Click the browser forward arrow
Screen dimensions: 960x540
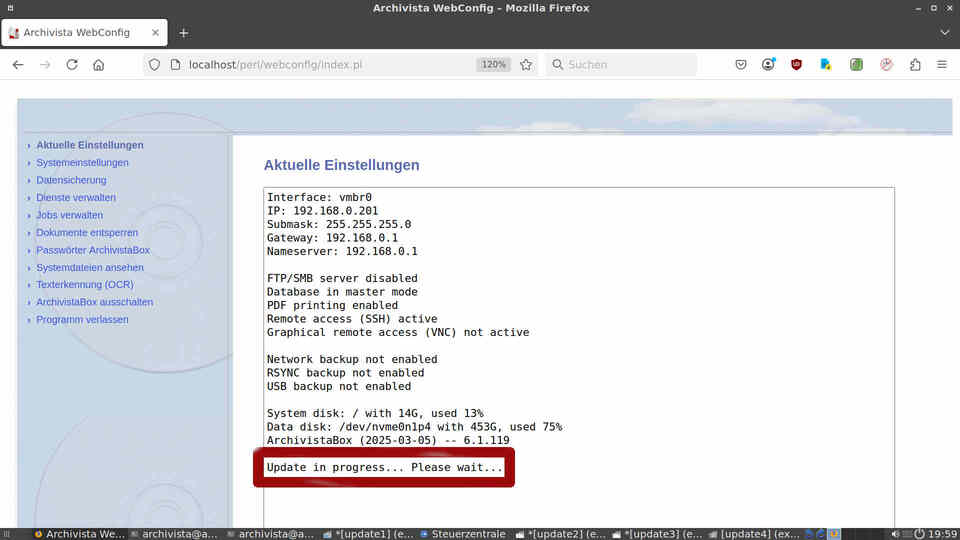pos(45,64)
